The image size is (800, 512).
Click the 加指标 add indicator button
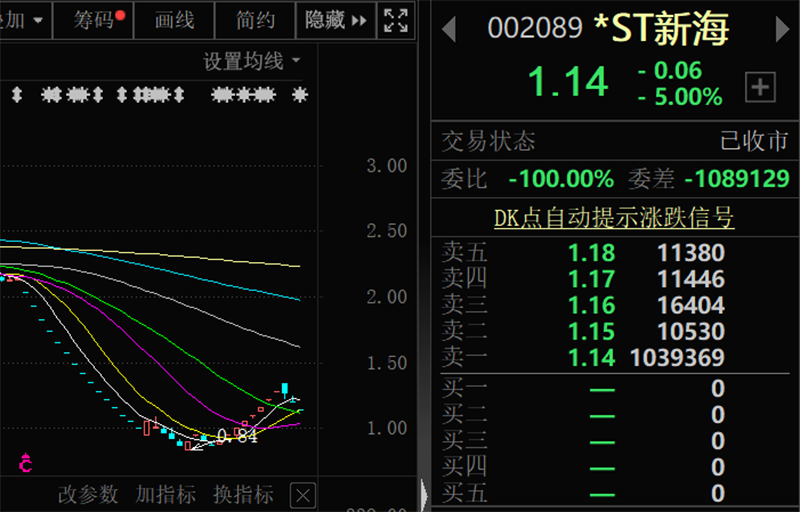coord(166,494)
